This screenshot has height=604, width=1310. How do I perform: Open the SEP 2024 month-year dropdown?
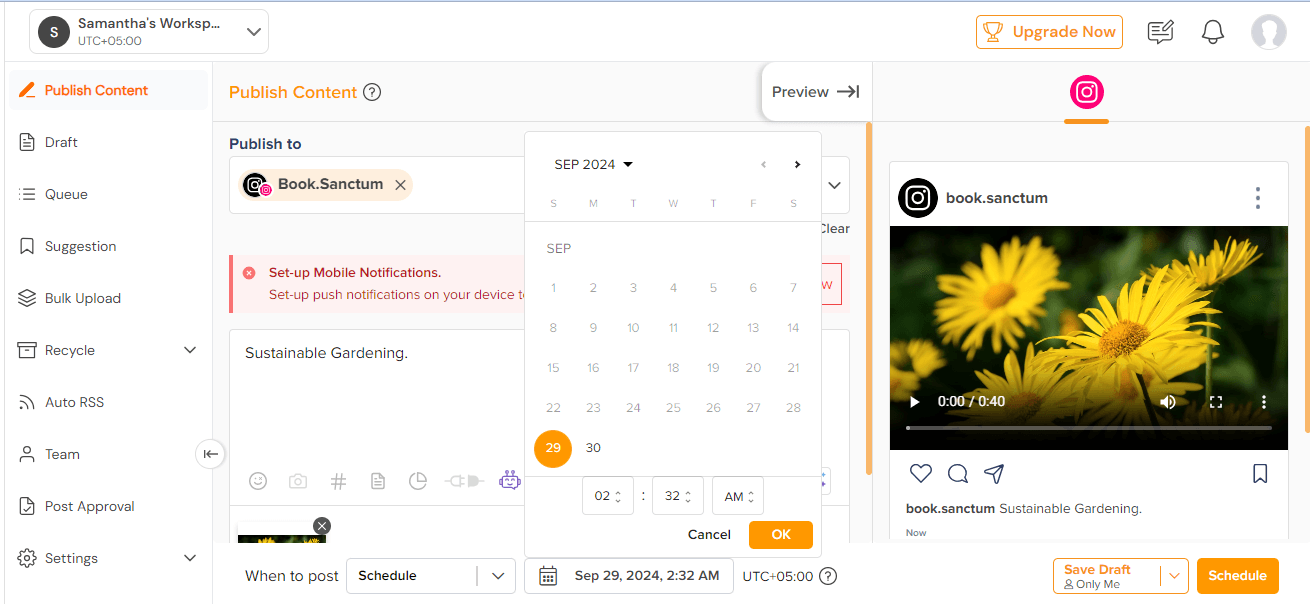594,164
